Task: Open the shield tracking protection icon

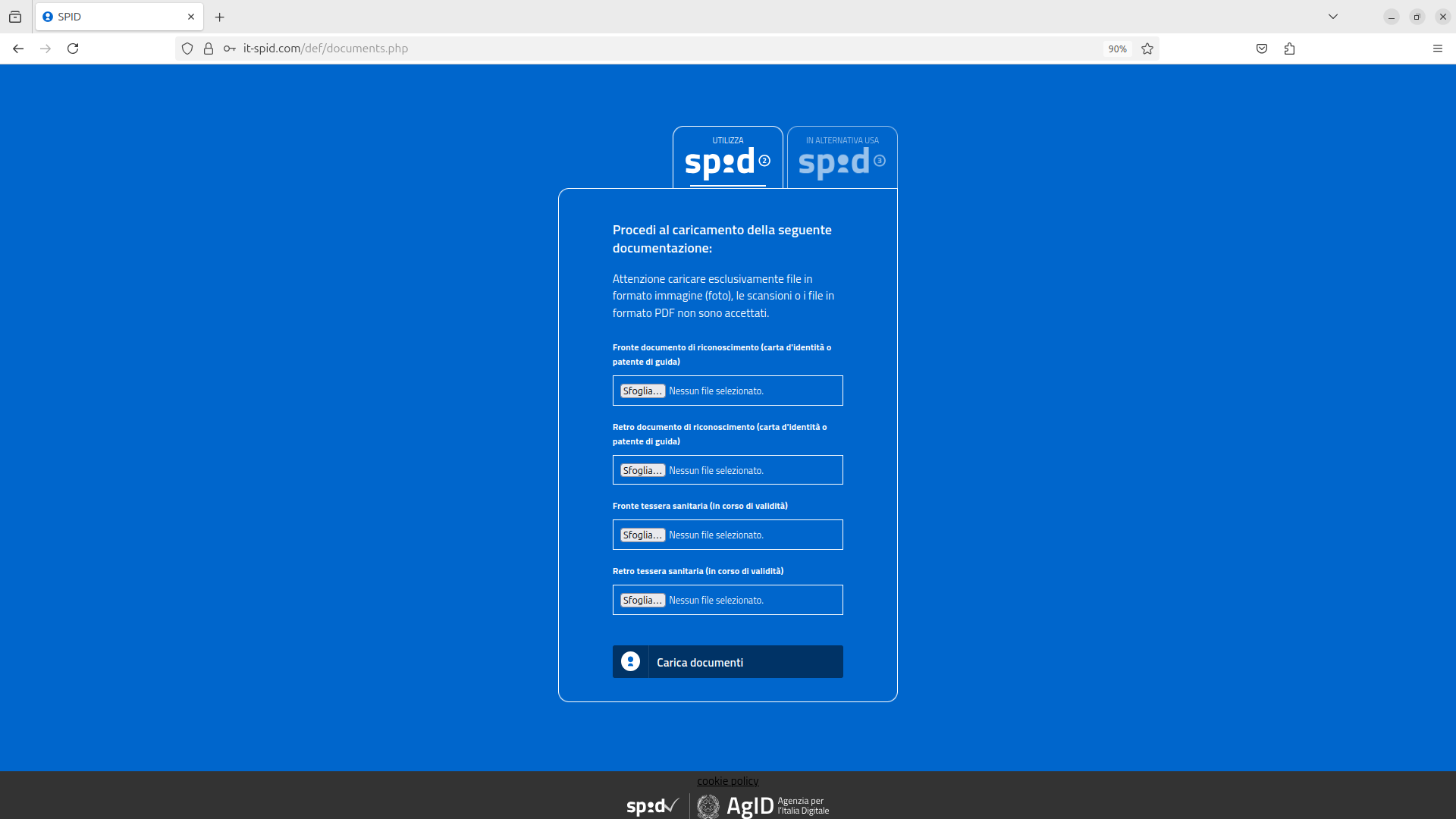Action: [x=187, y=49]
